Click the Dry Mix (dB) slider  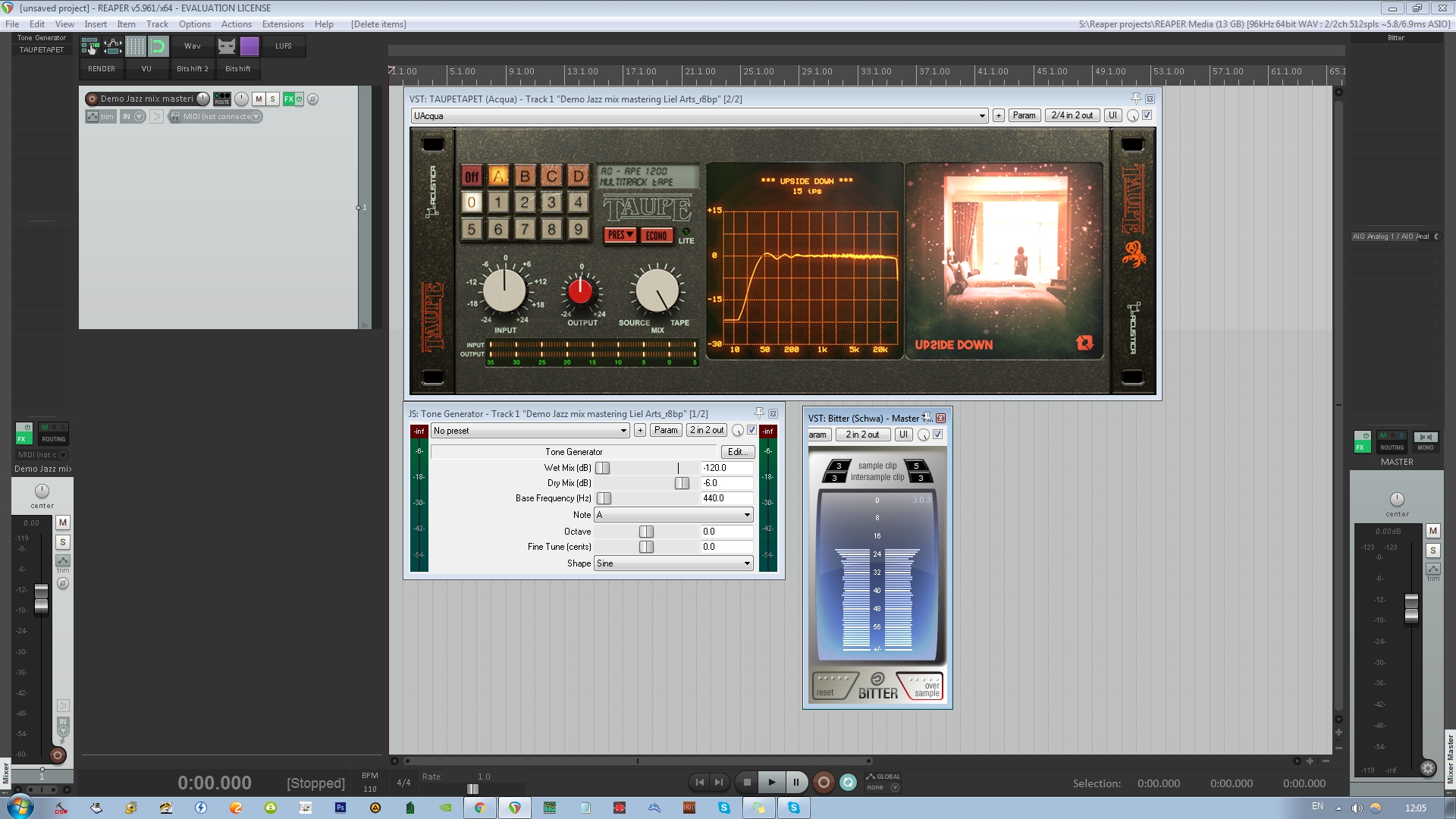point(681,483)
